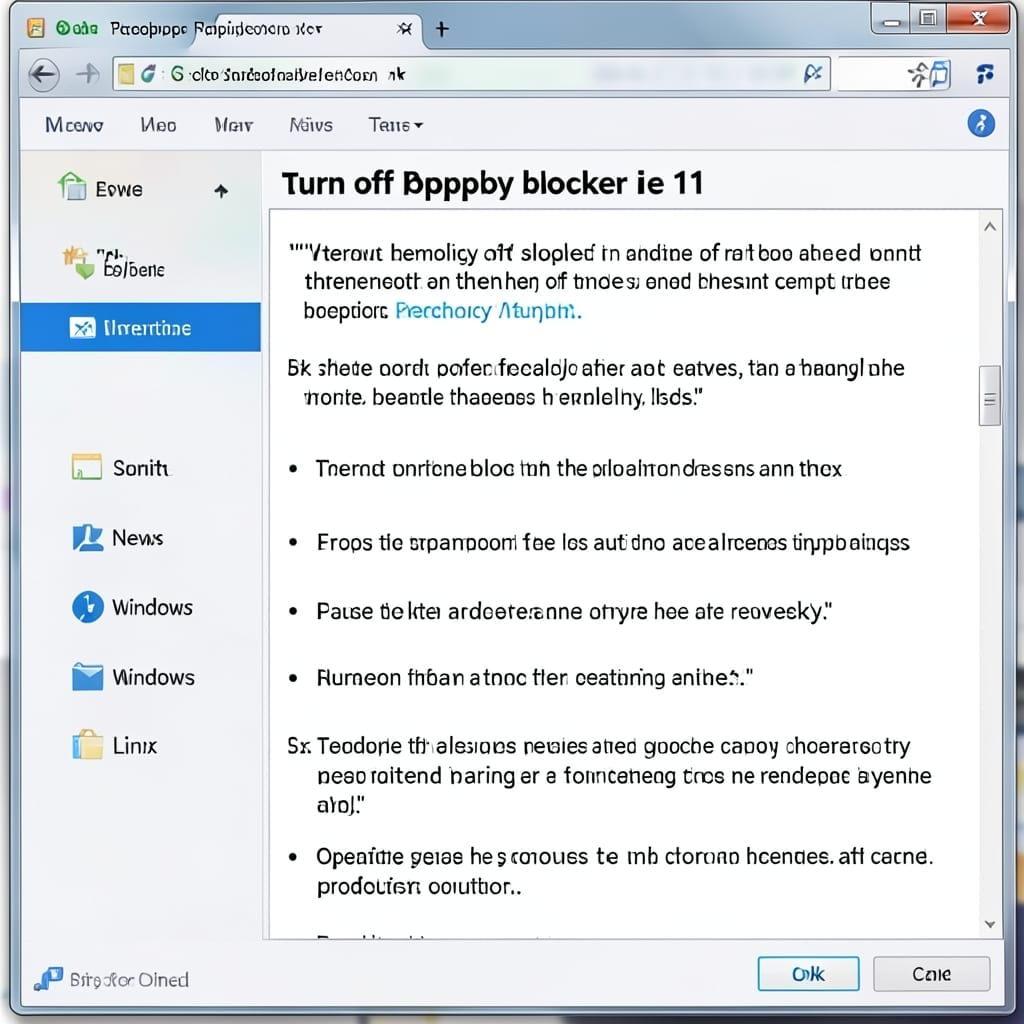Minimize the browser window
This screenshot has height=1024, width=1024.
891,20
